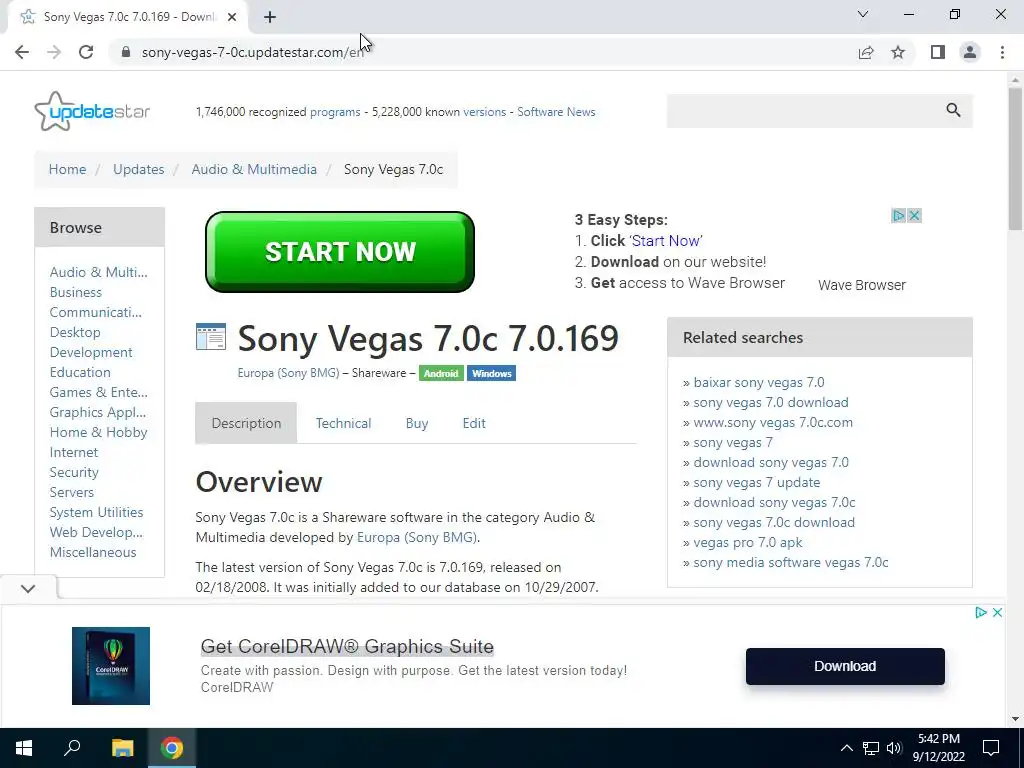This screenshot has height=768, width=1024.
Task: Open the Buy tab
Action: pos(417,423)
